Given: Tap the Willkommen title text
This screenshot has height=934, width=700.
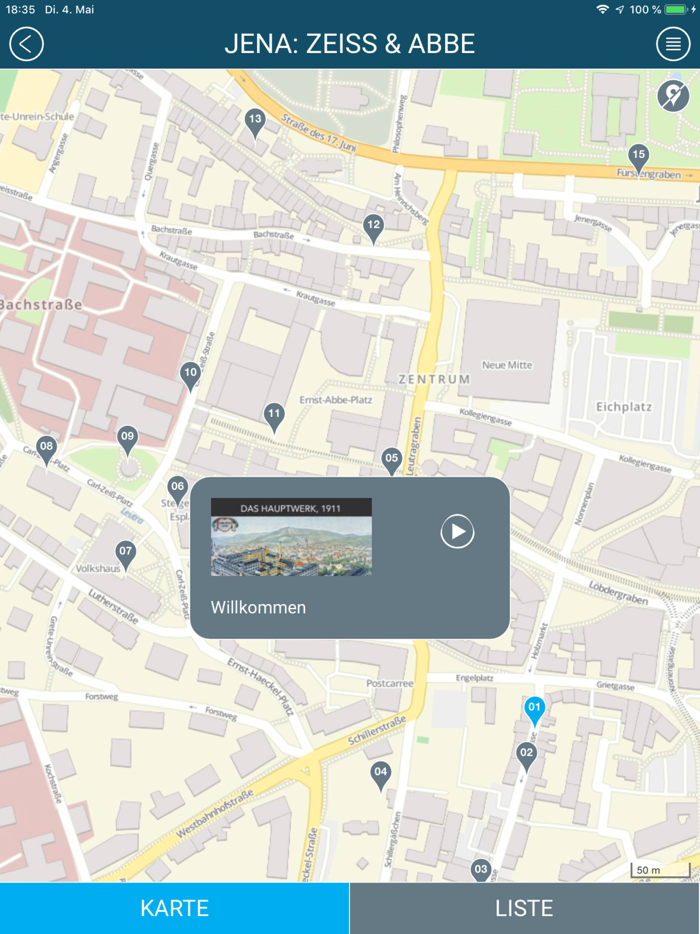Looking at the screenshot, I should pos(258,608).
